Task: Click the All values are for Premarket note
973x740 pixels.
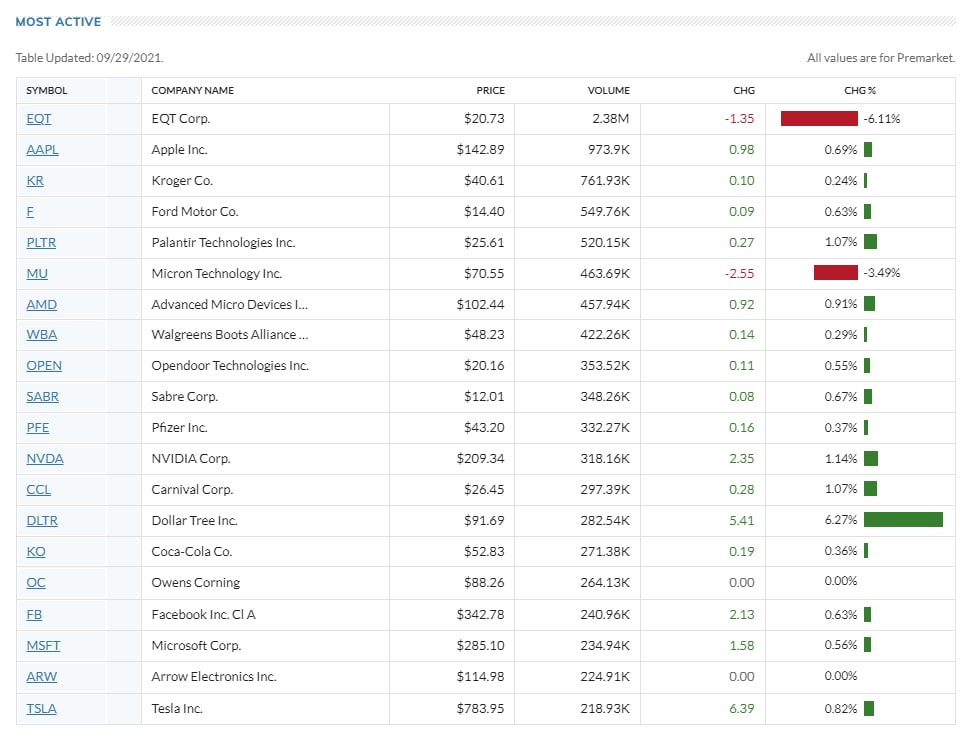Action: (881, 58)
